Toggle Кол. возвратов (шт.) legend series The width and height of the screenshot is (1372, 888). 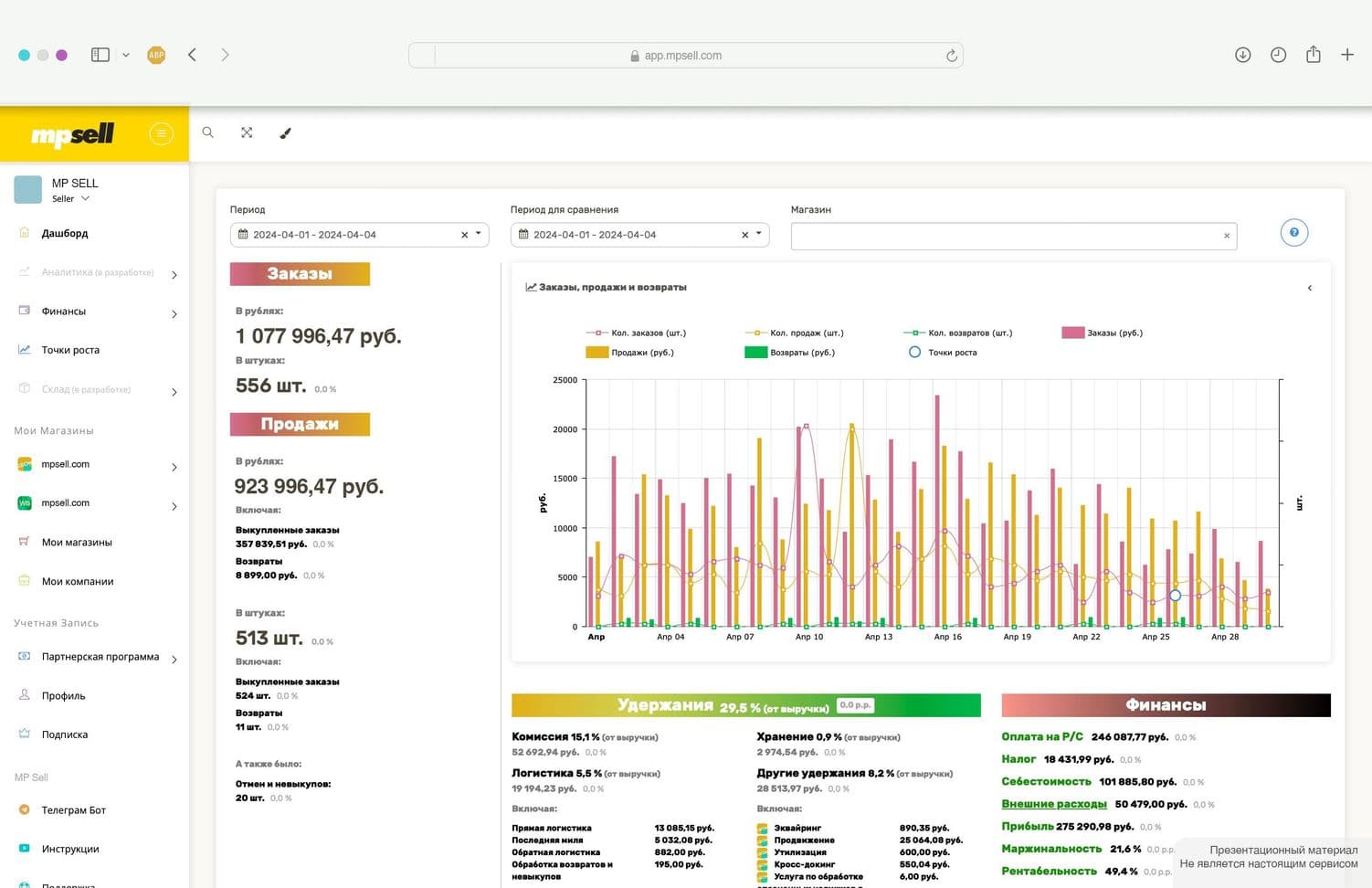[958, 333]
